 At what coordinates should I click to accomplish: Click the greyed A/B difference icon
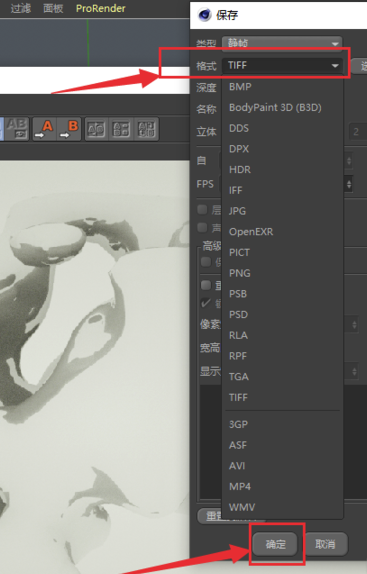coord(121,129)
